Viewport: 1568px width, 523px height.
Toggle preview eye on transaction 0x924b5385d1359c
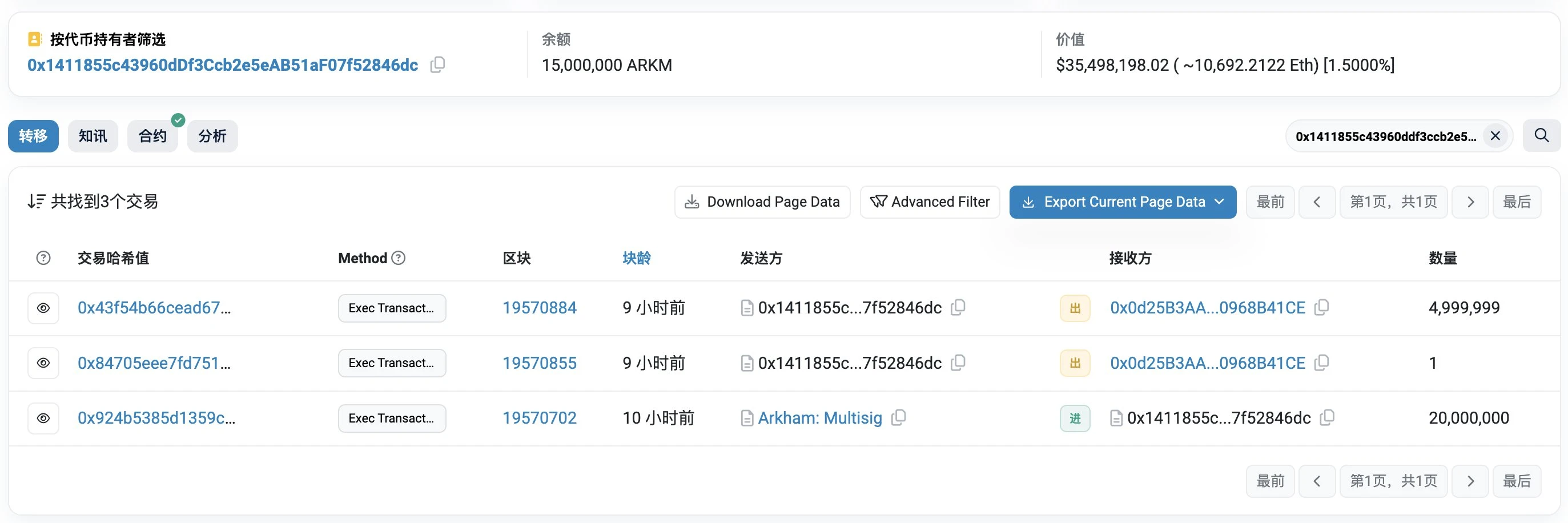43,419
